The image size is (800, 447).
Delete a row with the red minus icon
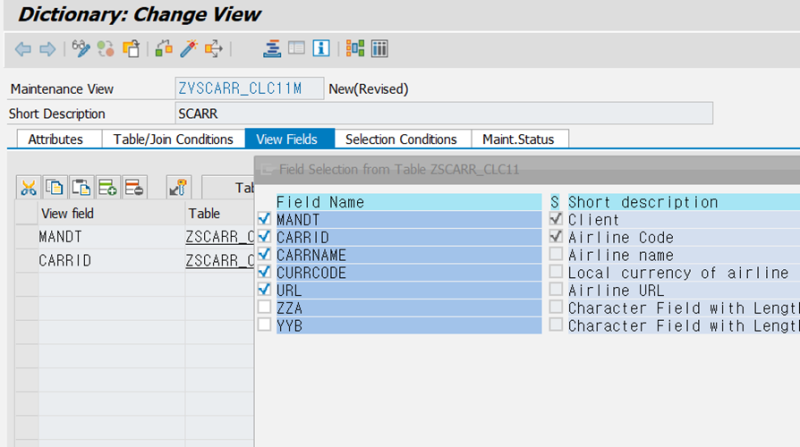[x=134, y=187]
